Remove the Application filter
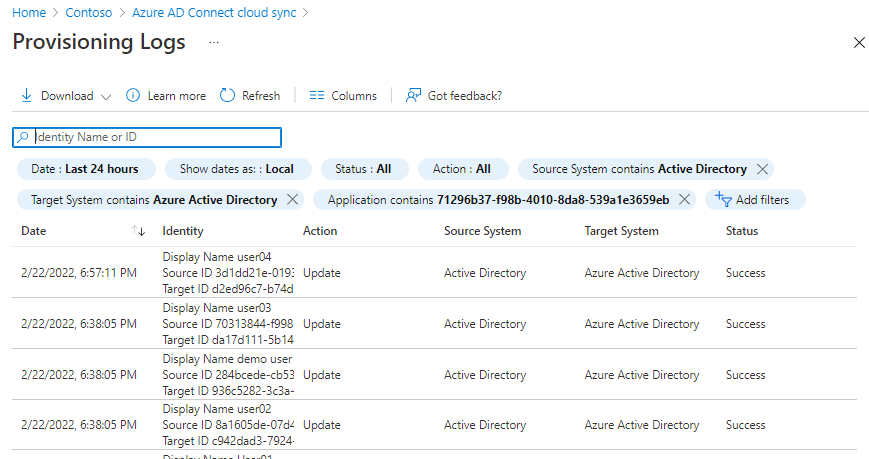 coord(684,200)
